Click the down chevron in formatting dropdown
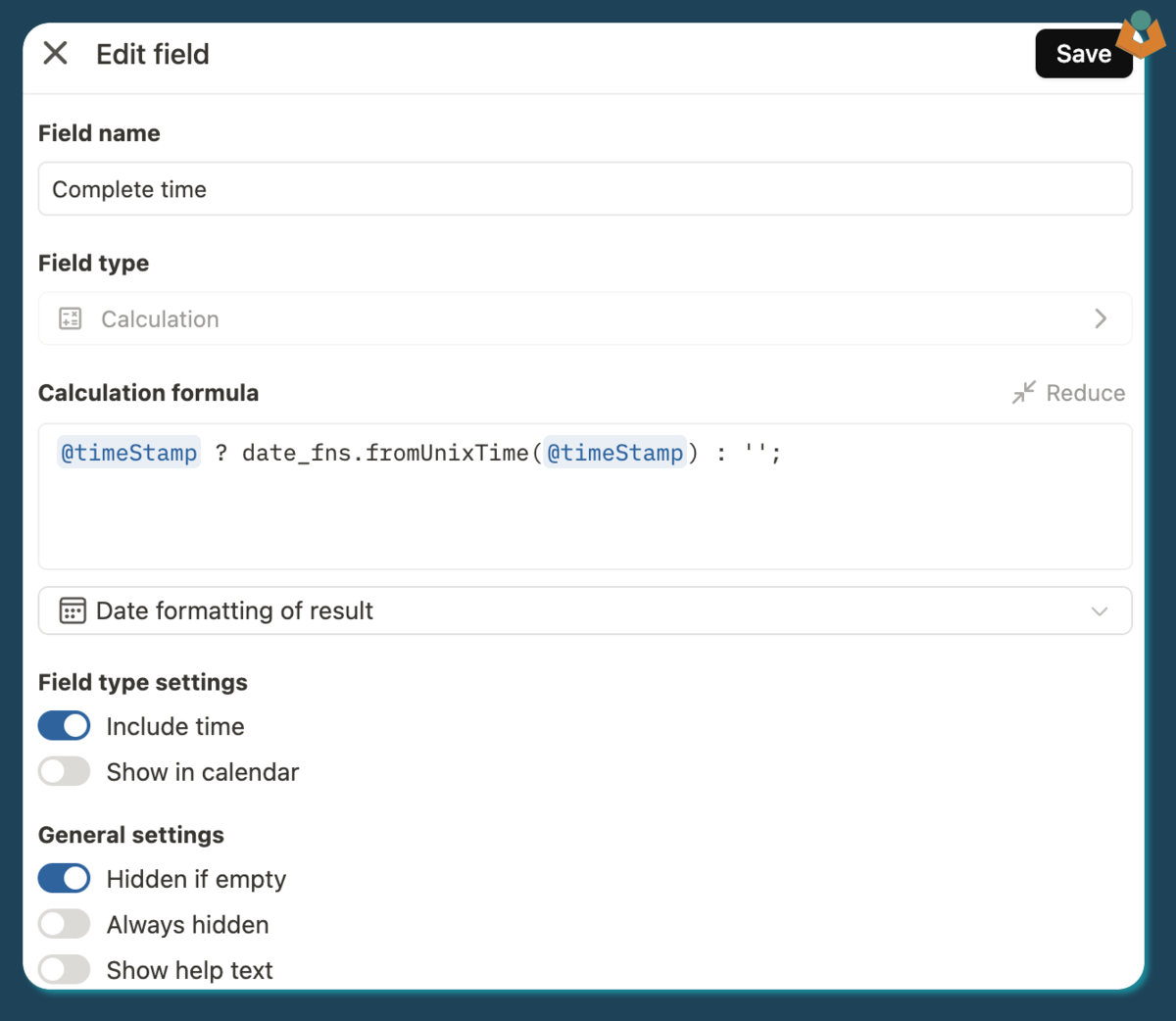The height and width of the screenshot is (1021, 1176). [1099, 611]
